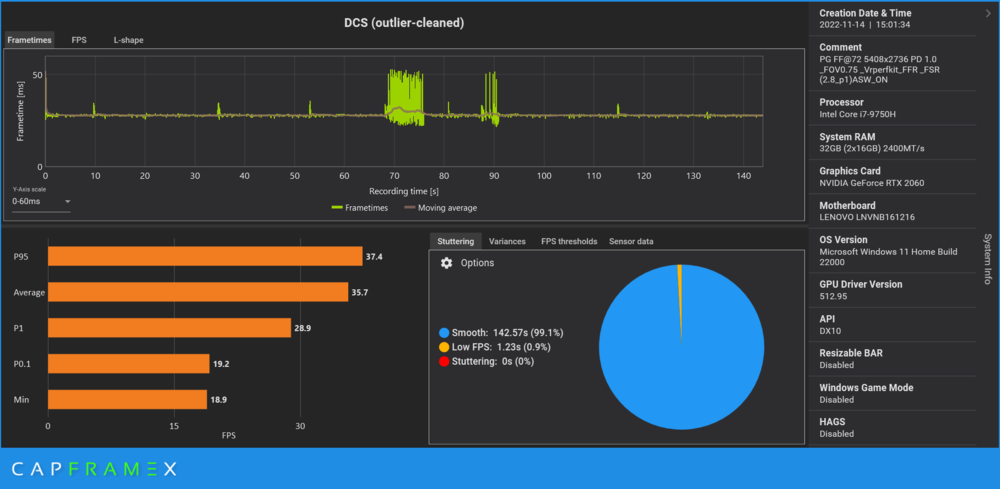Viewport: 1000px width, 489px height.
Task: Click Stuttering: 0s (0%) text
Action: 493,361
